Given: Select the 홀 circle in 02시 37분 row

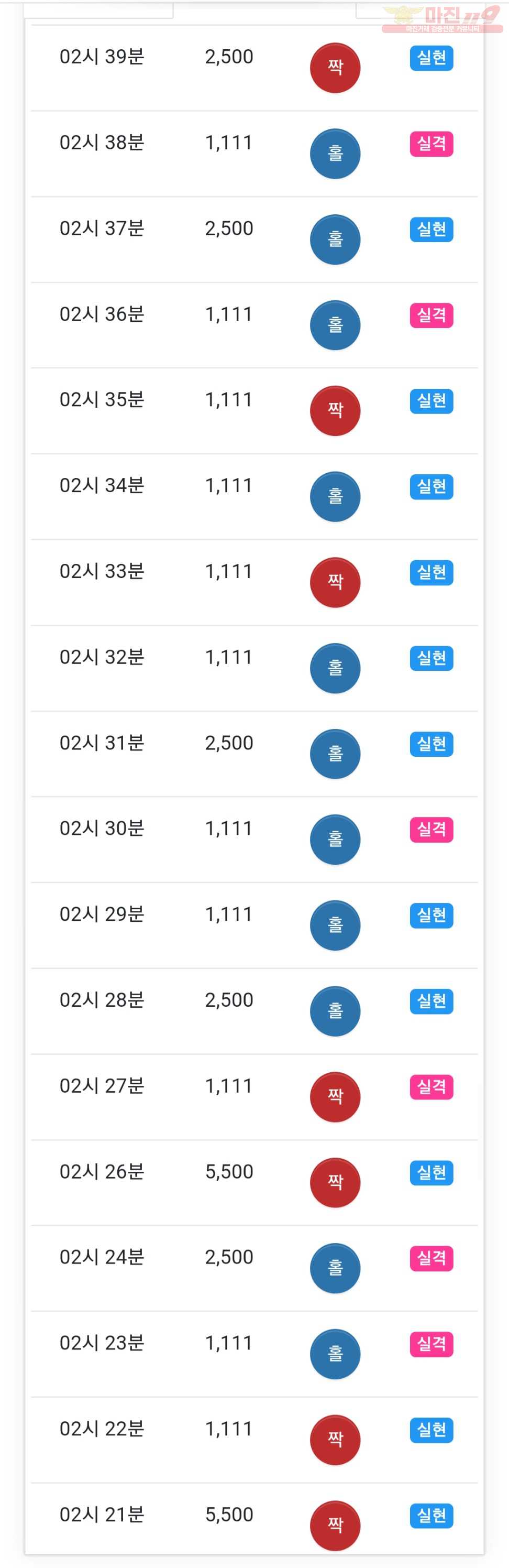Looking at the screenshot, I should [x=335, y=239].
